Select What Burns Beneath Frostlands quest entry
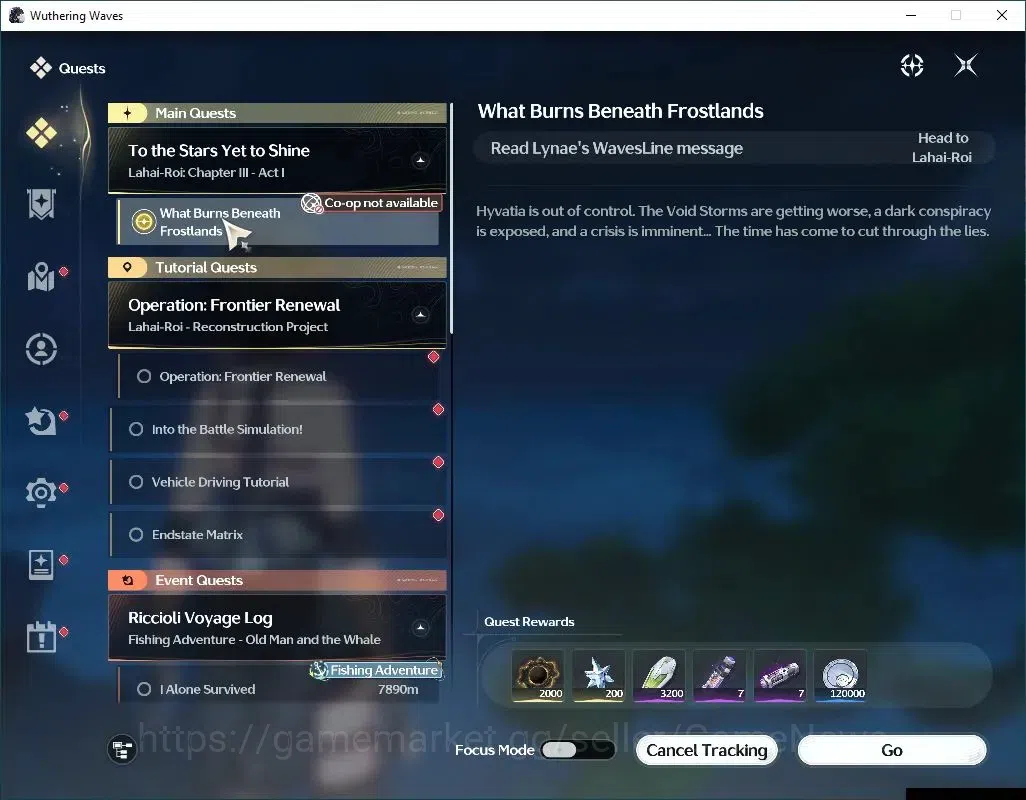The image size is (1026, 800). click(278, 222)
